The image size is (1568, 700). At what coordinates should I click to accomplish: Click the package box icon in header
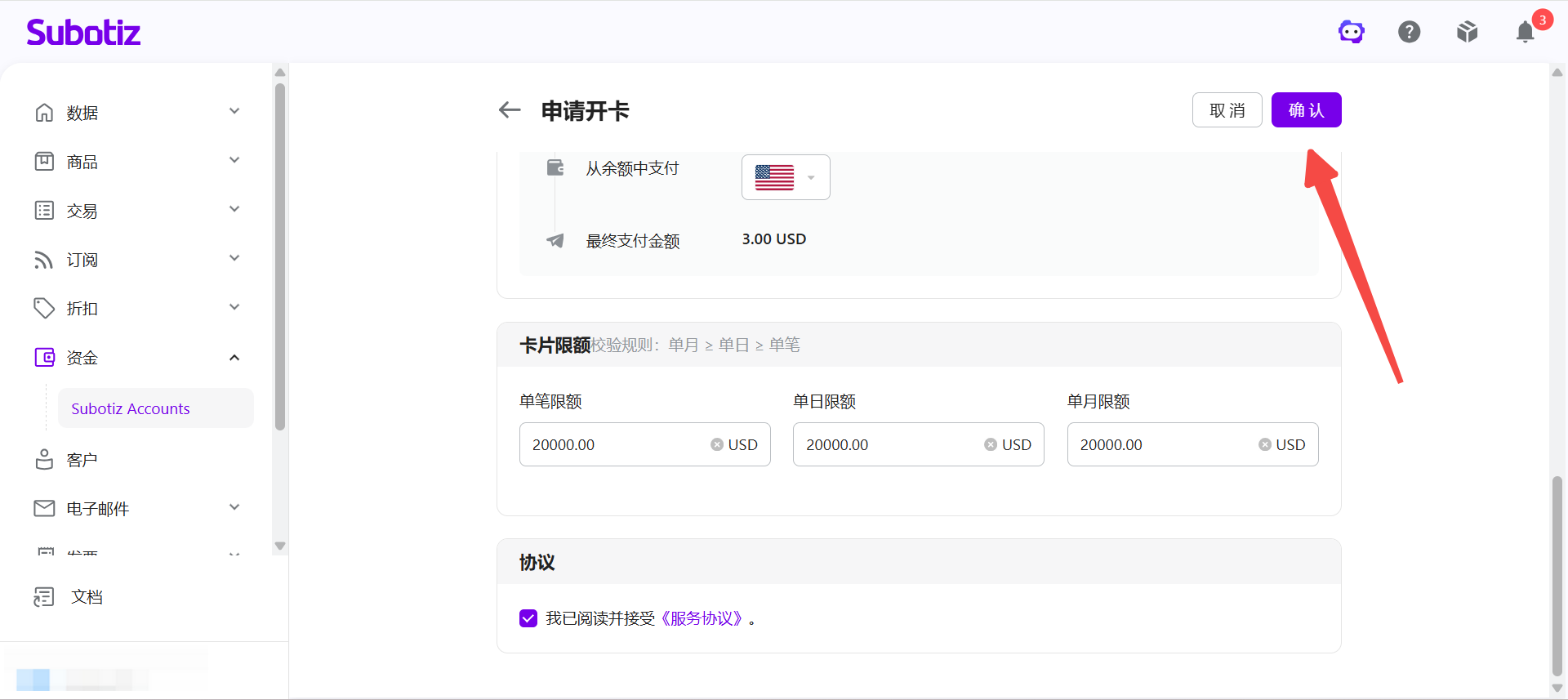(1468, 32)
